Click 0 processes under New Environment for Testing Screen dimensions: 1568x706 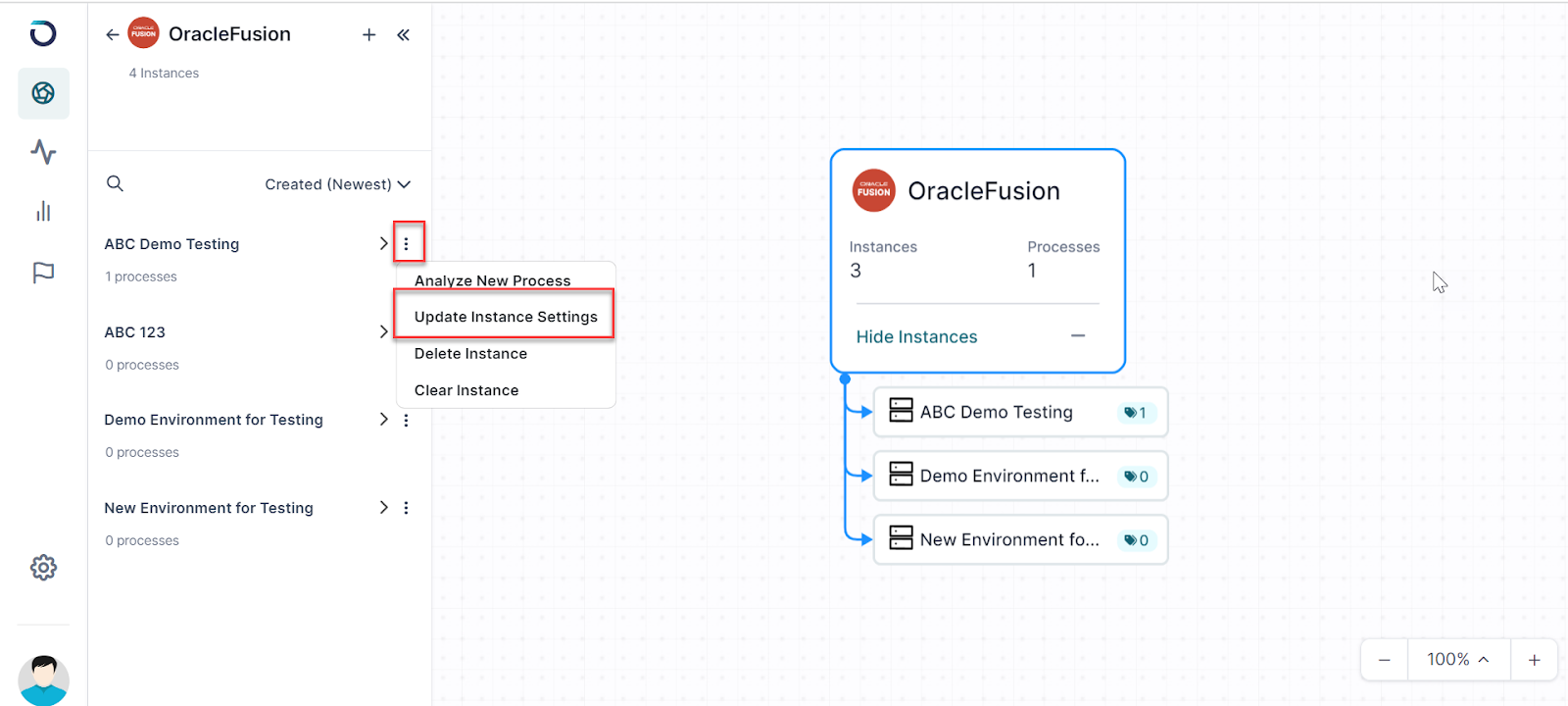142,540
